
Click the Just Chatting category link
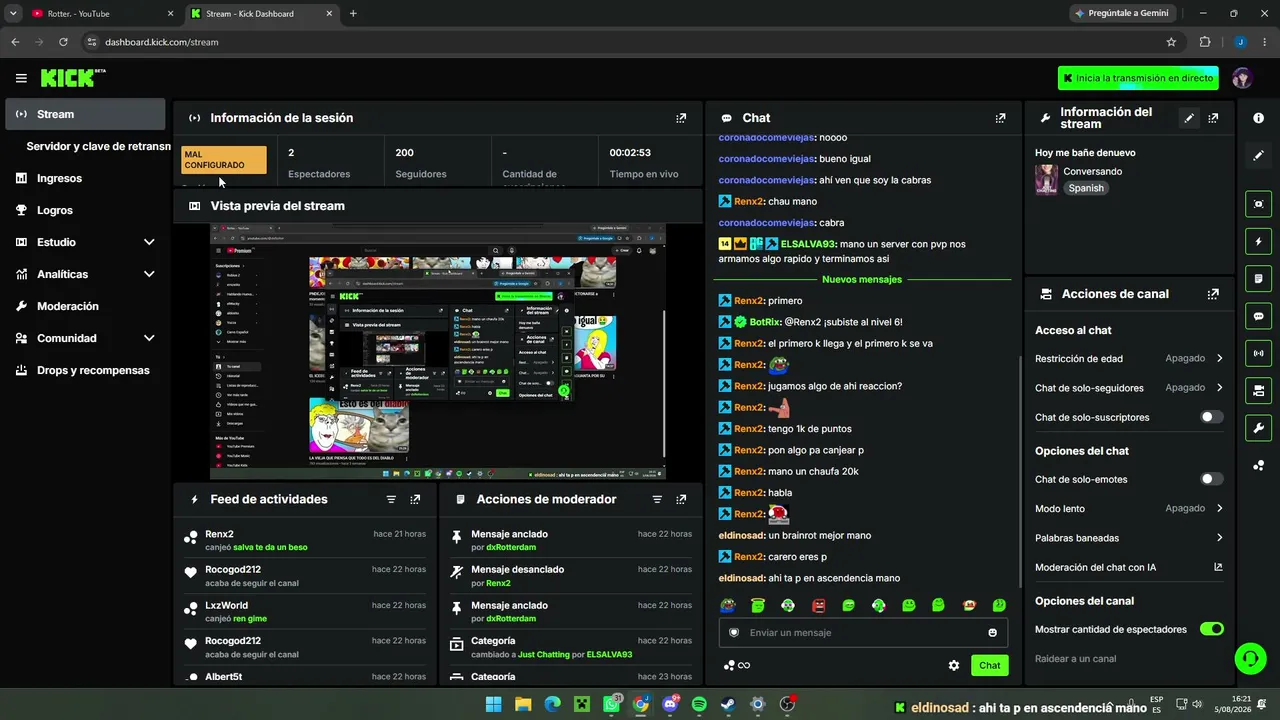click(x=543, y=655)
